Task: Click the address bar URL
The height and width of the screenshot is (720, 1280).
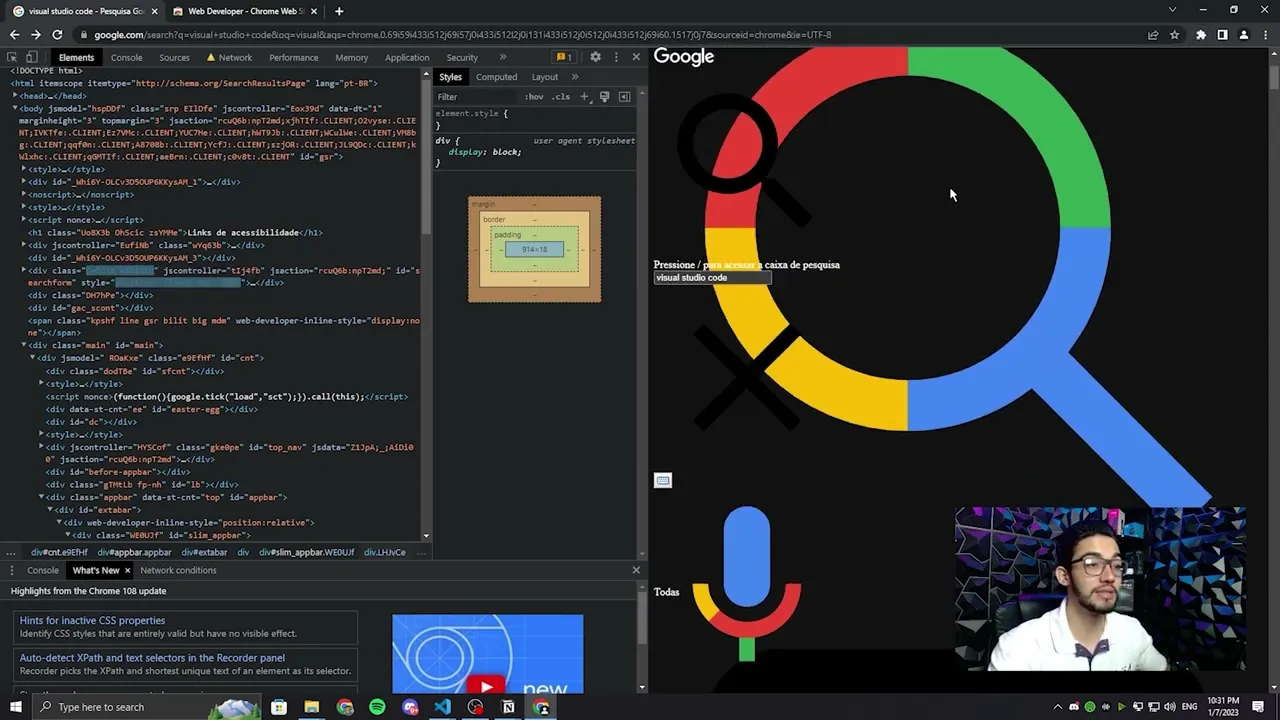Action: click(x=462, y=35)
